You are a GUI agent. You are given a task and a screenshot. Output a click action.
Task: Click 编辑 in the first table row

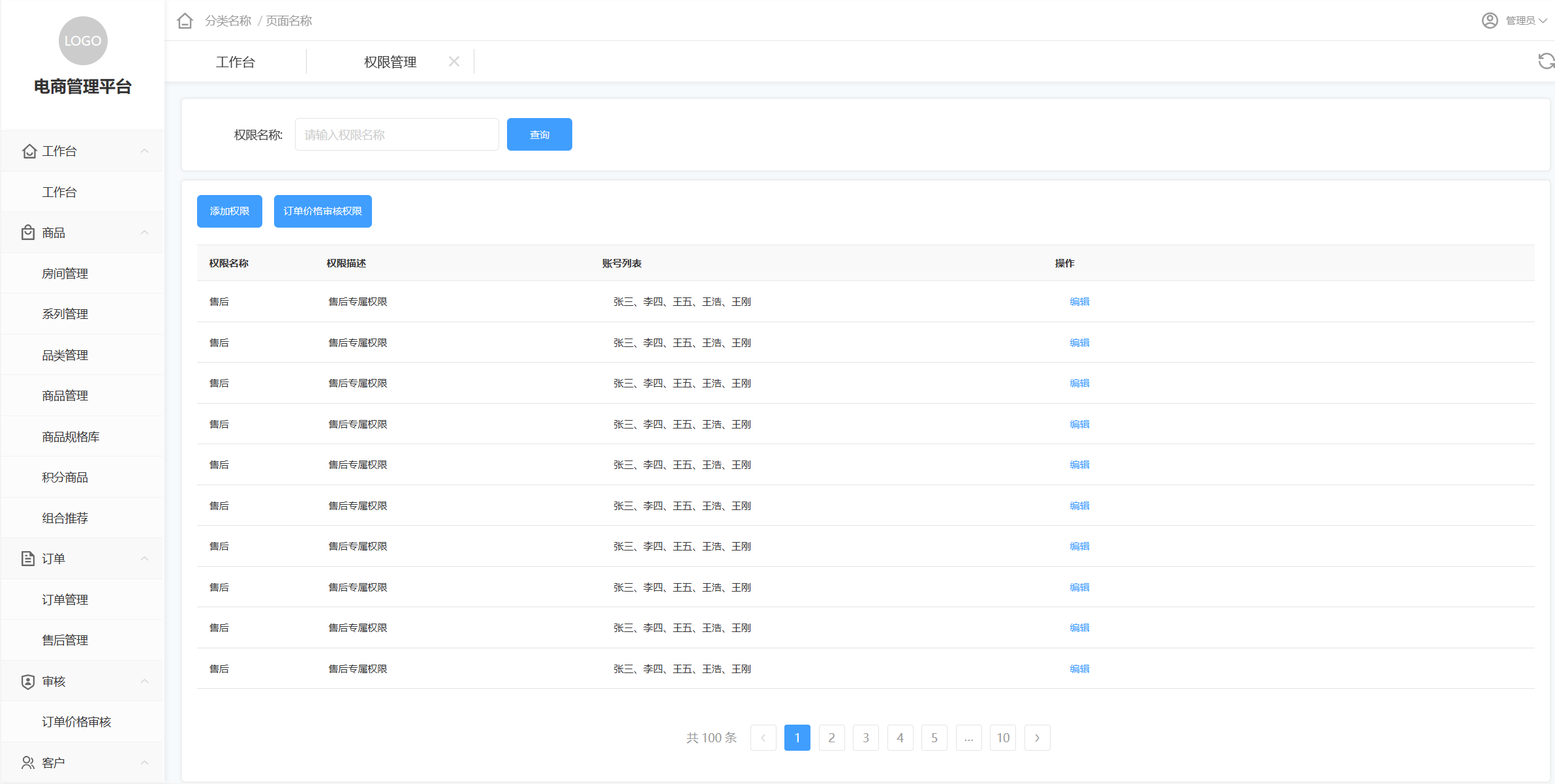point(1080,302)
